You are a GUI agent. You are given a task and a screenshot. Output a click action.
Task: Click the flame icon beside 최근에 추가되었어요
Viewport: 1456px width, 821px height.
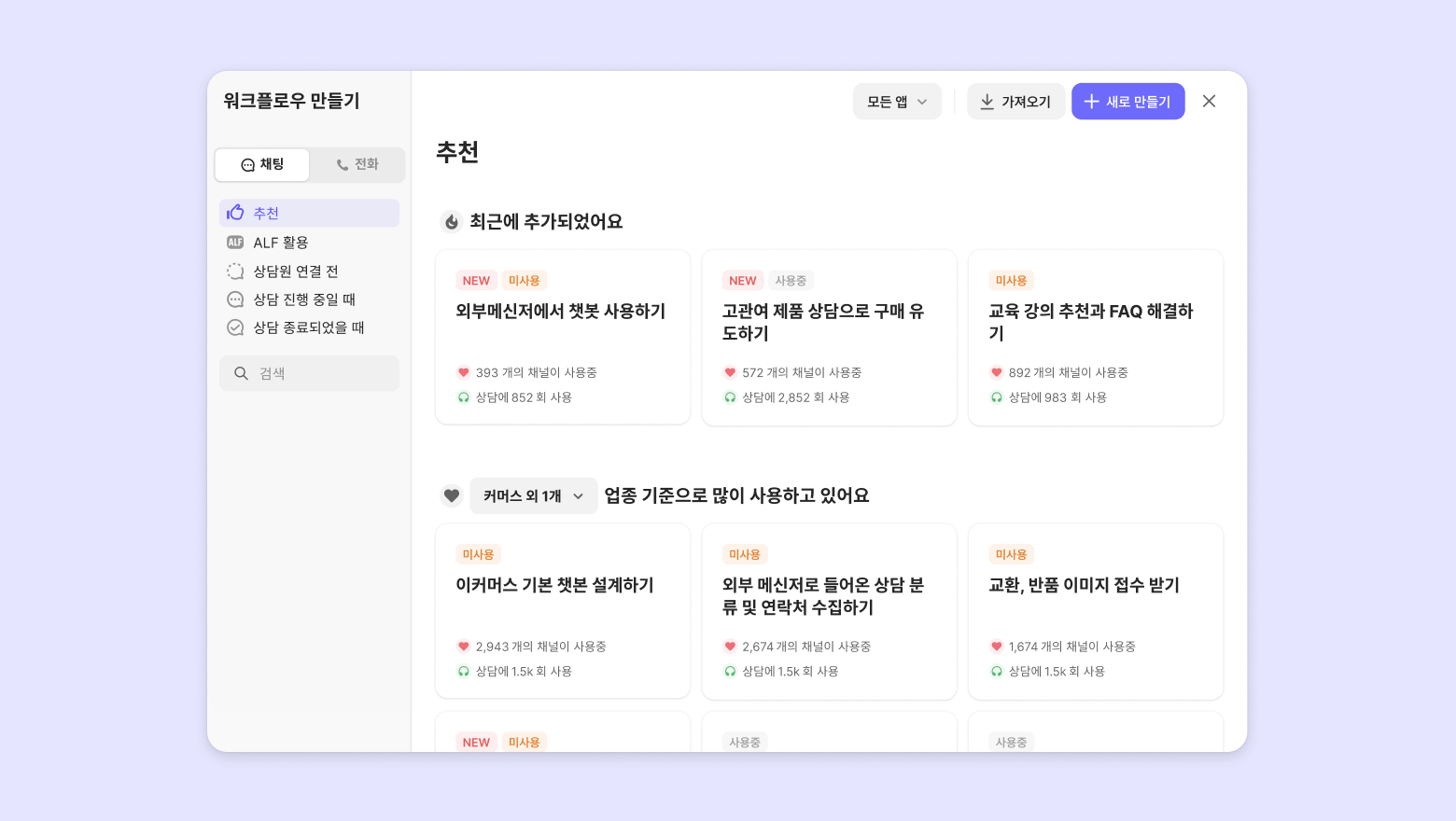click(452, 222)
